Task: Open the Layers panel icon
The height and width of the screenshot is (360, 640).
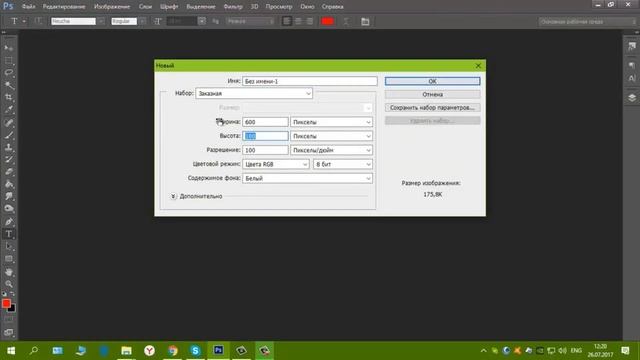Action: [632, 98]
